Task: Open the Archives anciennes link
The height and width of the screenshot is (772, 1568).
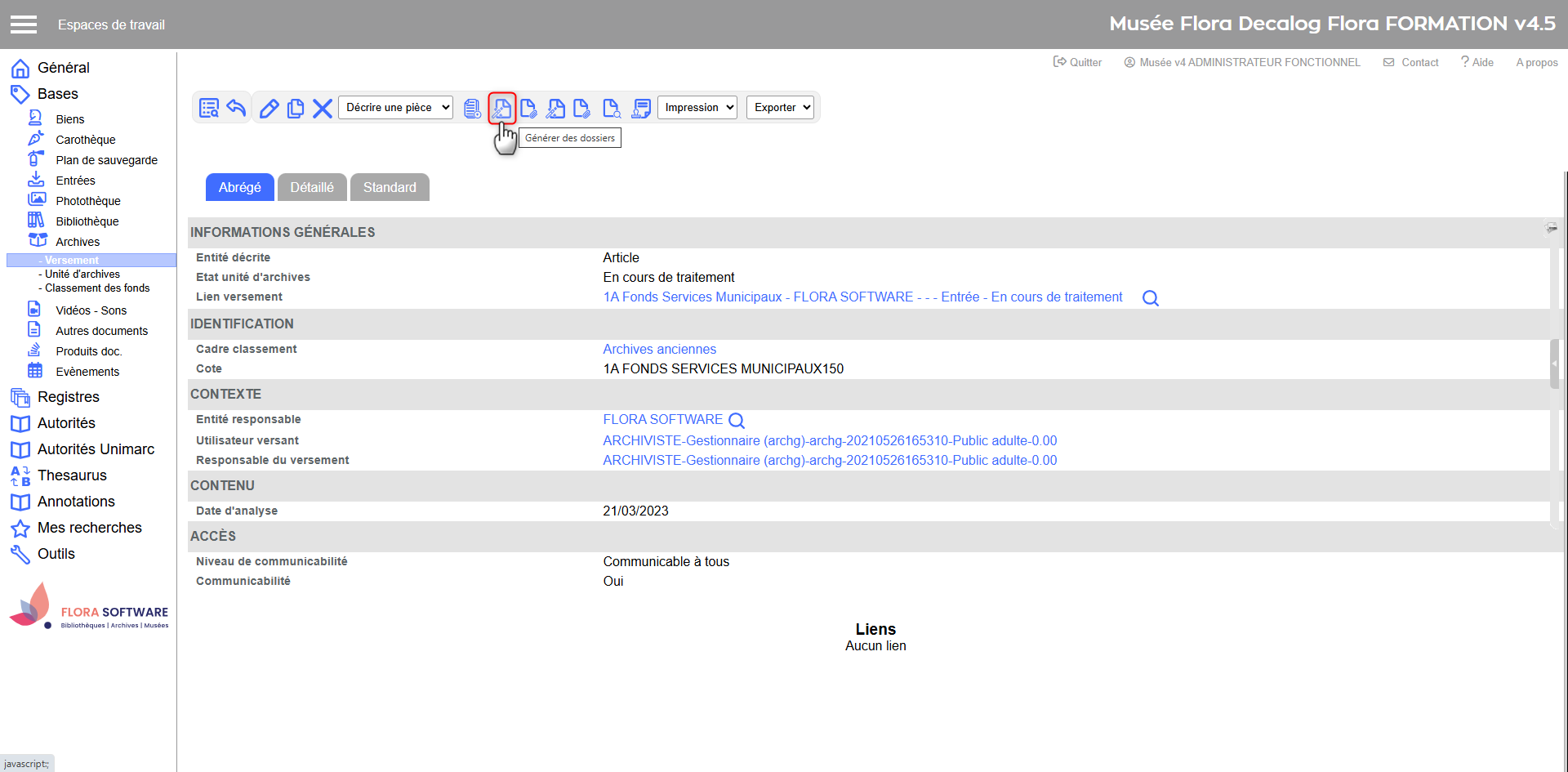Action: click(659, 350)
